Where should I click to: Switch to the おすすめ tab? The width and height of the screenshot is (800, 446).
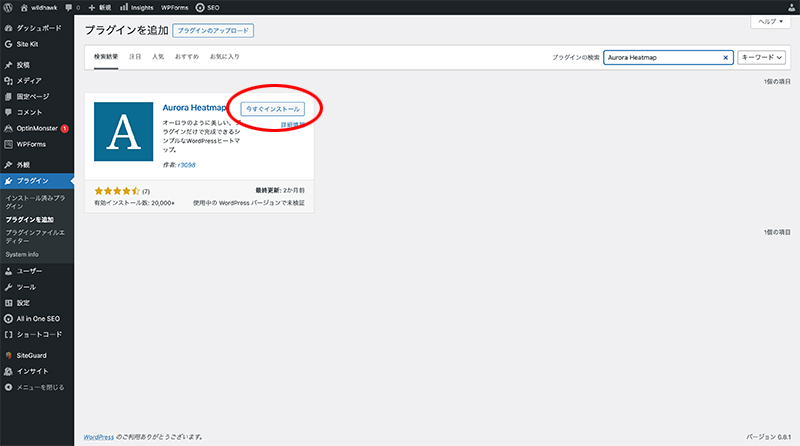tap(187, 58)
